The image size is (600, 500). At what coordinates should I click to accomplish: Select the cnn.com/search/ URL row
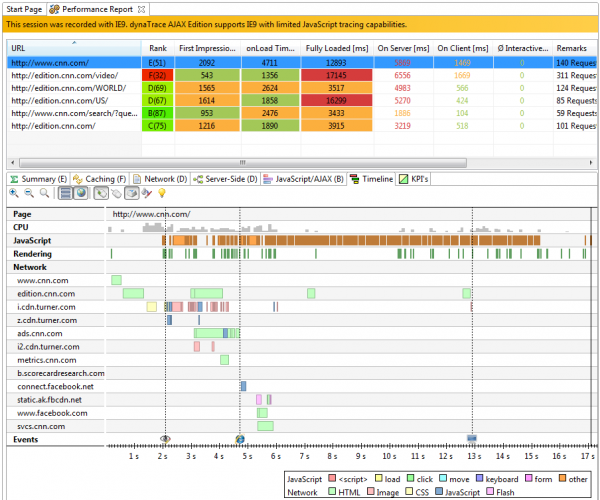[x=302, y=113]
